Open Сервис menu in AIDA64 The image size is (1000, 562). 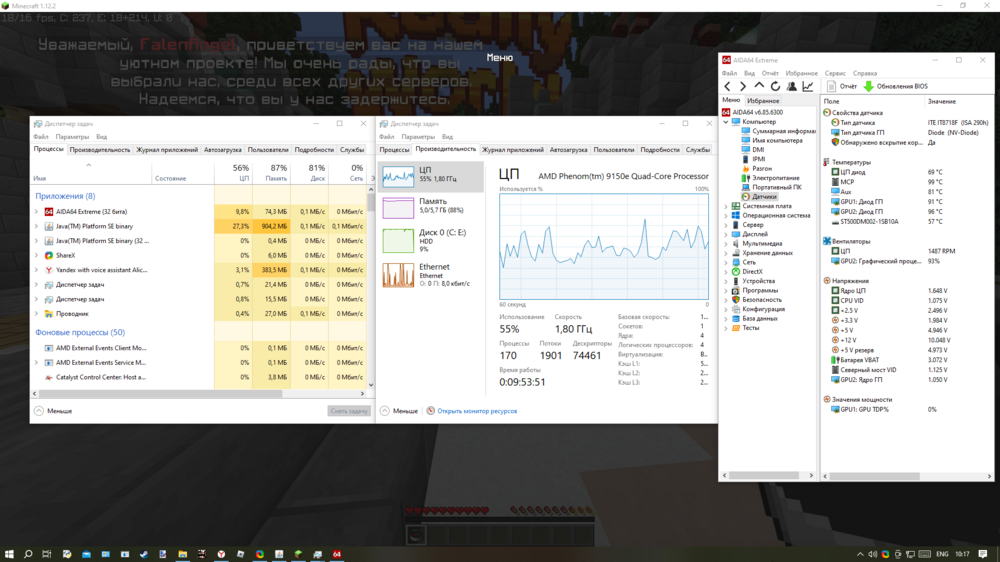coord(835,73)
